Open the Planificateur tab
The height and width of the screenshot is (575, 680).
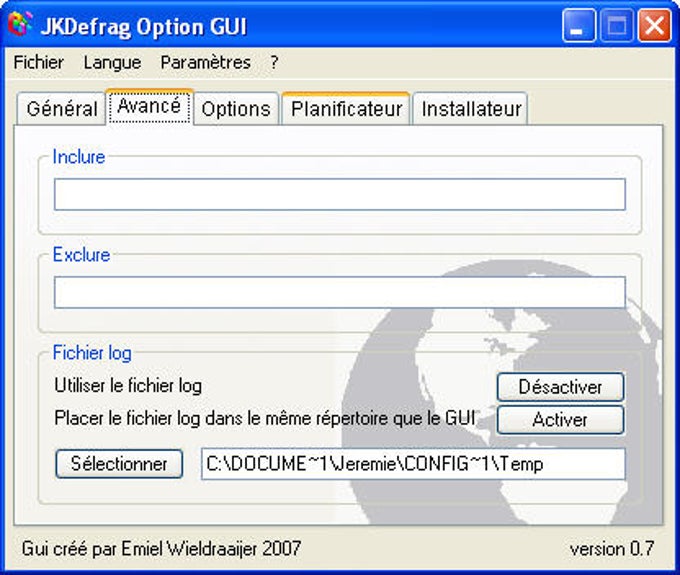[346, 109]
